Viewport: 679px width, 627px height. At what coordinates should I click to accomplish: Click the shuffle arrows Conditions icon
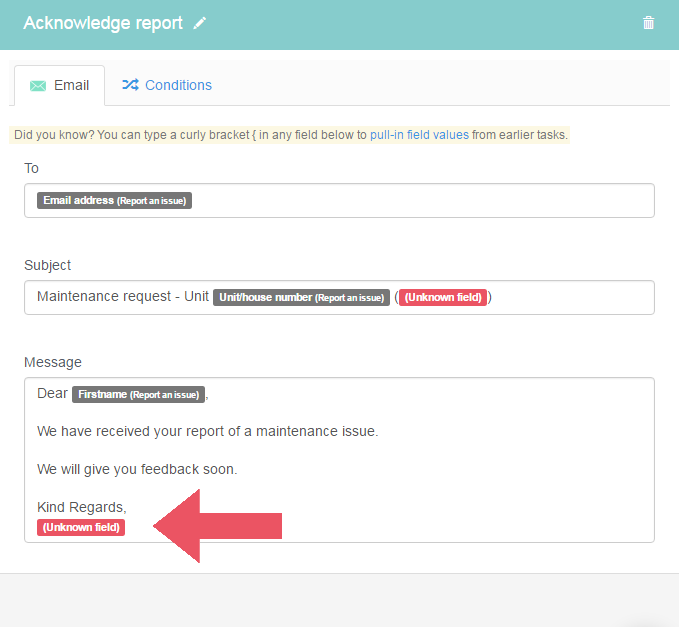[x=130, y=85]
